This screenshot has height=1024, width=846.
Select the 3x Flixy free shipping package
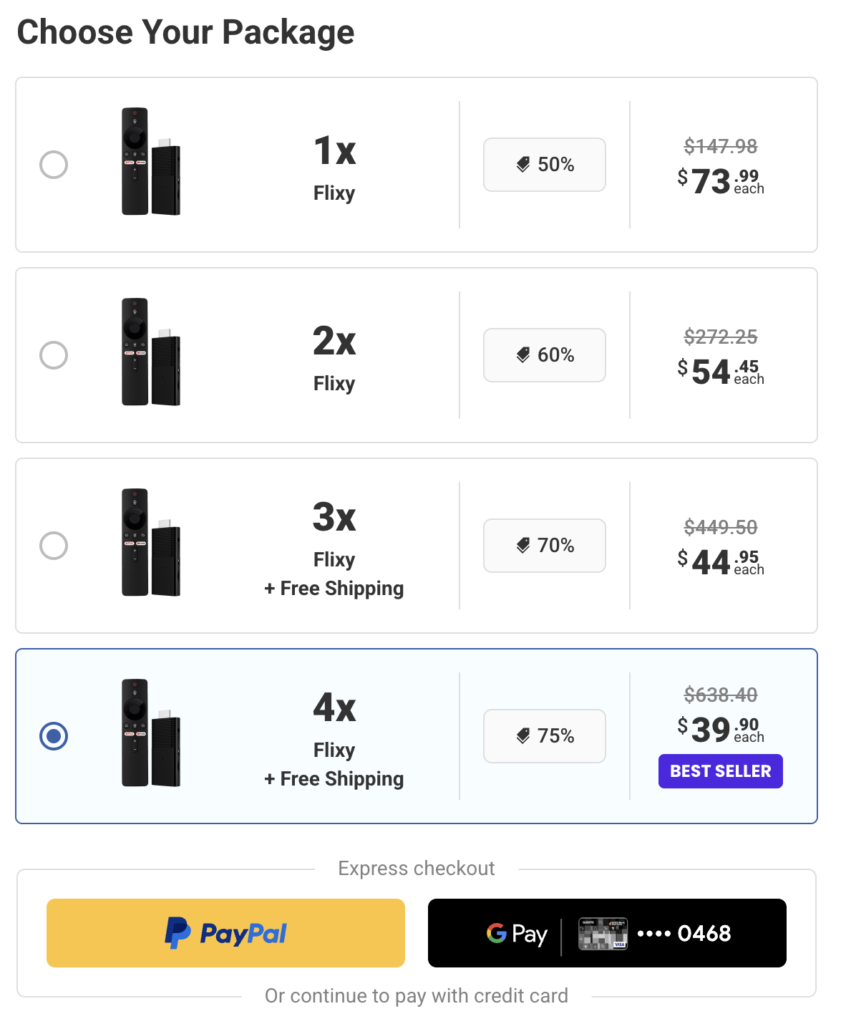pos(53,545)
